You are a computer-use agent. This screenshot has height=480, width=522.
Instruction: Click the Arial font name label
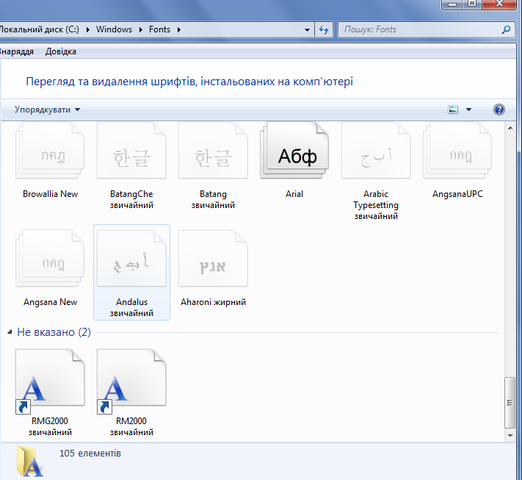pyautogui.click(x=294, y=194)
